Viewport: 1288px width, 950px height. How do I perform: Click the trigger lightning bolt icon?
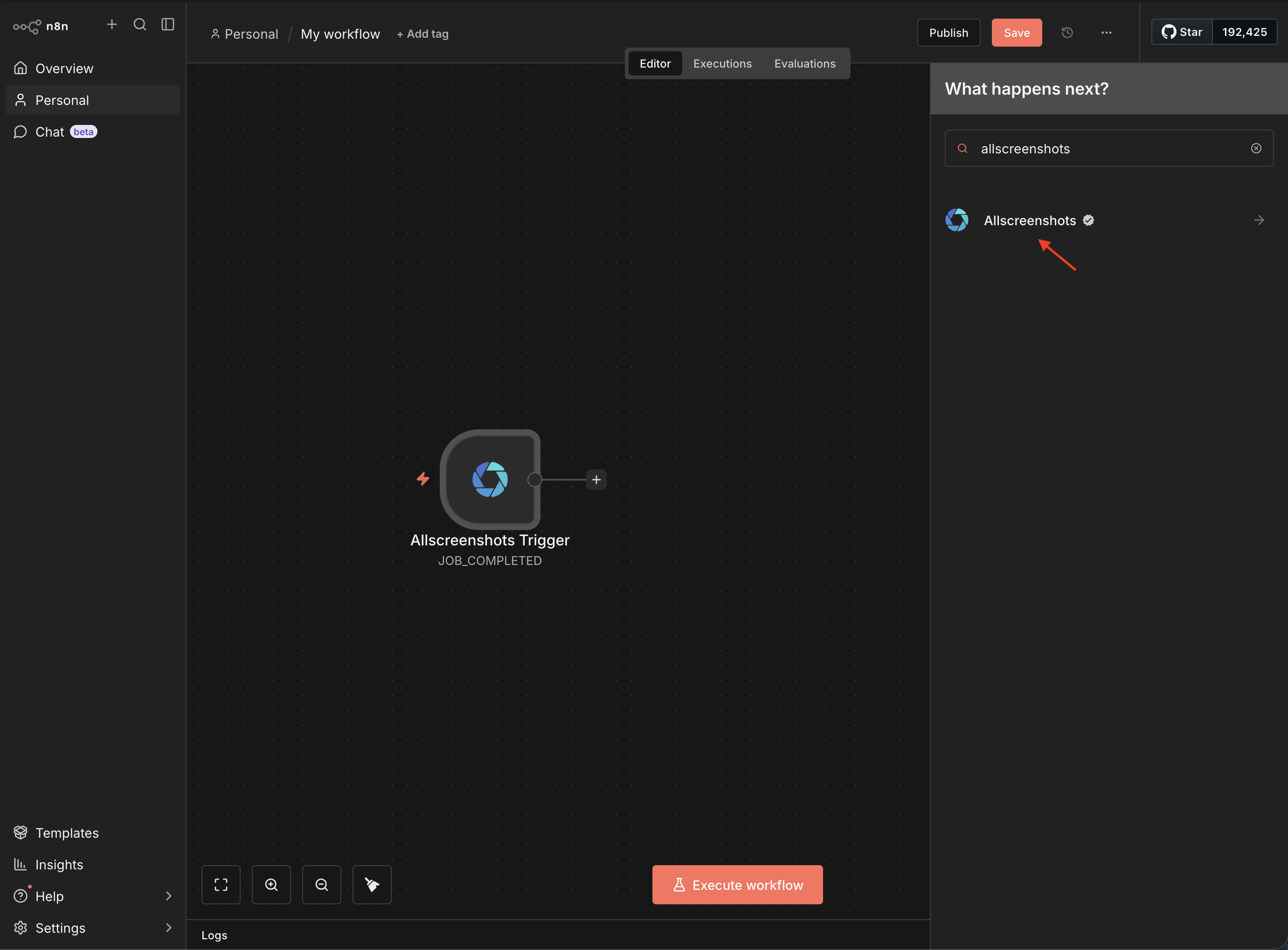(423, 478)
